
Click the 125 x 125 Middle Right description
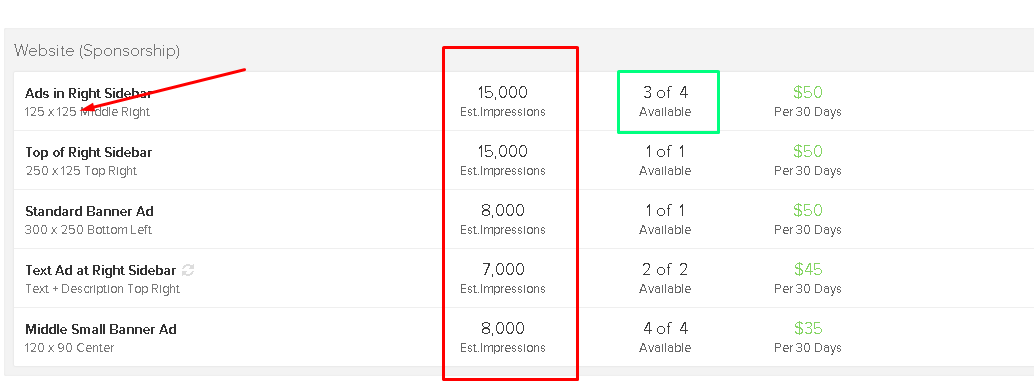pos(87,112)
